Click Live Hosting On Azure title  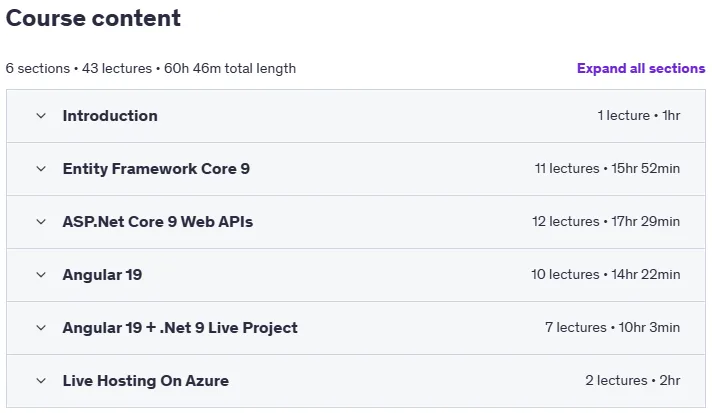[145, 381]
